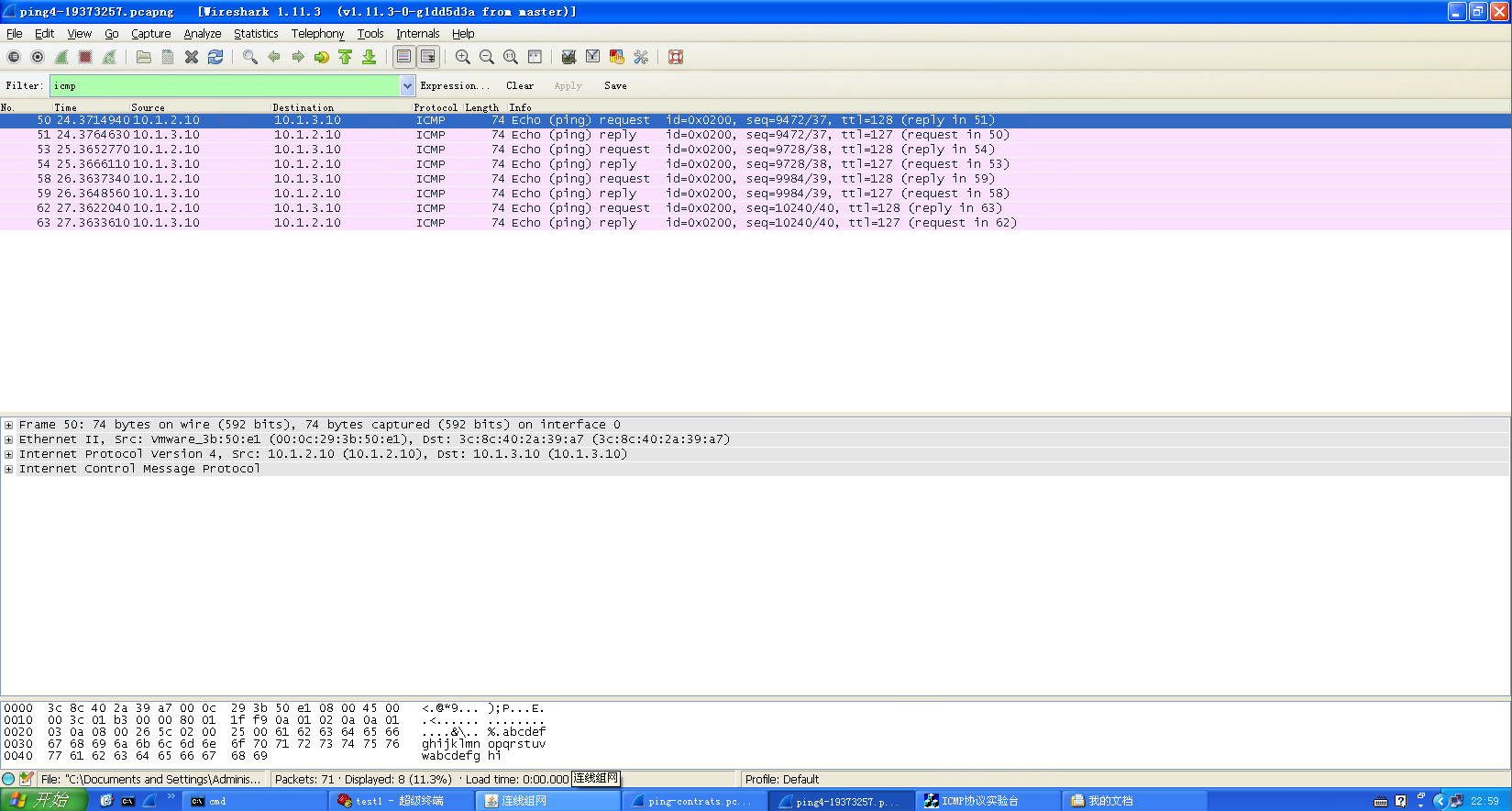Edit coloring rules icon
This screenshot has width=1512, height=811.
(x=617, y=57)
